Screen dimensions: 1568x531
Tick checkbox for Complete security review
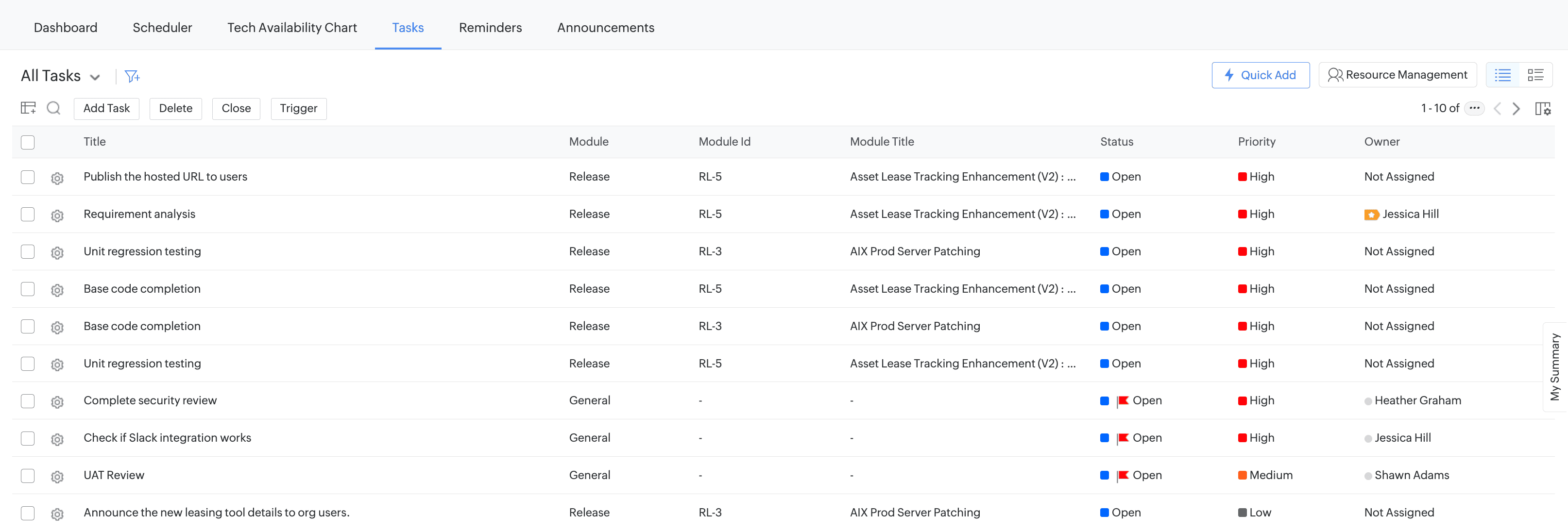click(28, 401)
